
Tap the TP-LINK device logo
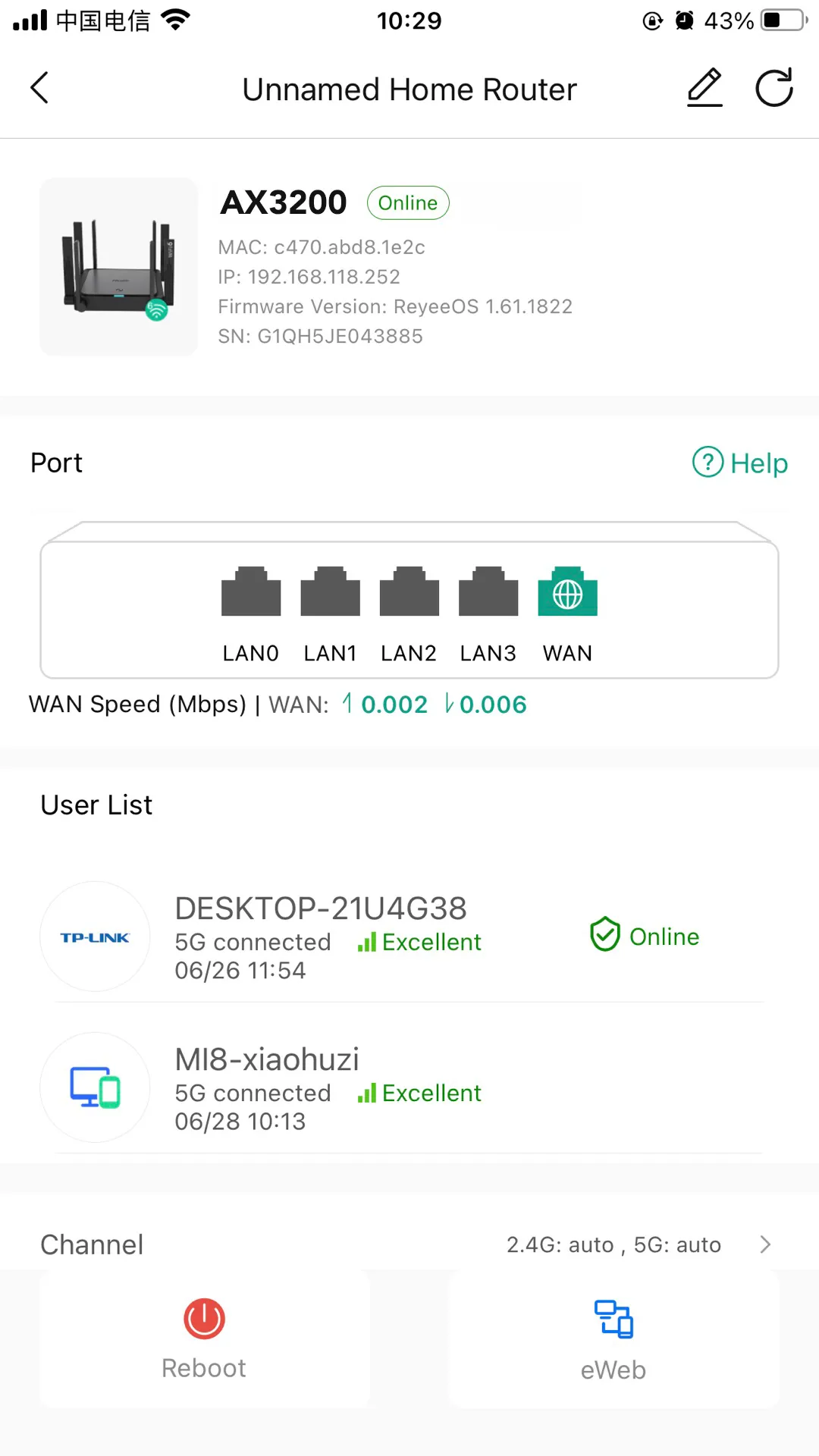(95, 937)
